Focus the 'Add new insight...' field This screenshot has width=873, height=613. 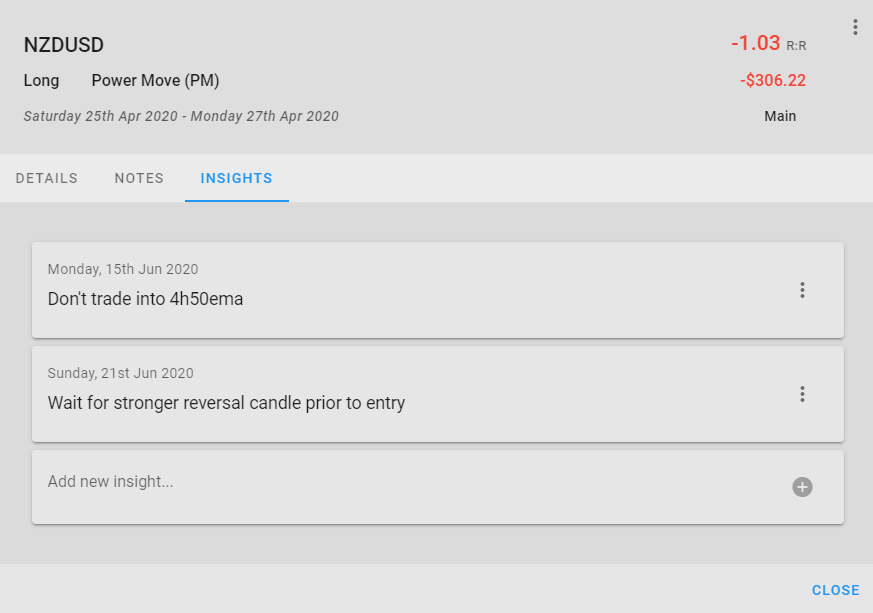click(412, 482)
